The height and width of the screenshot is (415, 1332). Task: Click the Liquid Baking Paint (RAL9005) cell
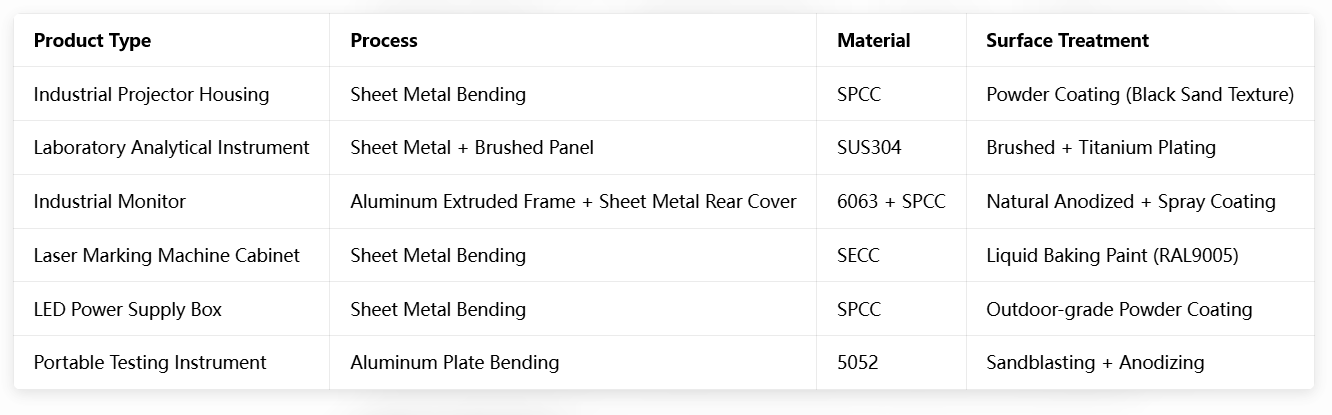1112,256
